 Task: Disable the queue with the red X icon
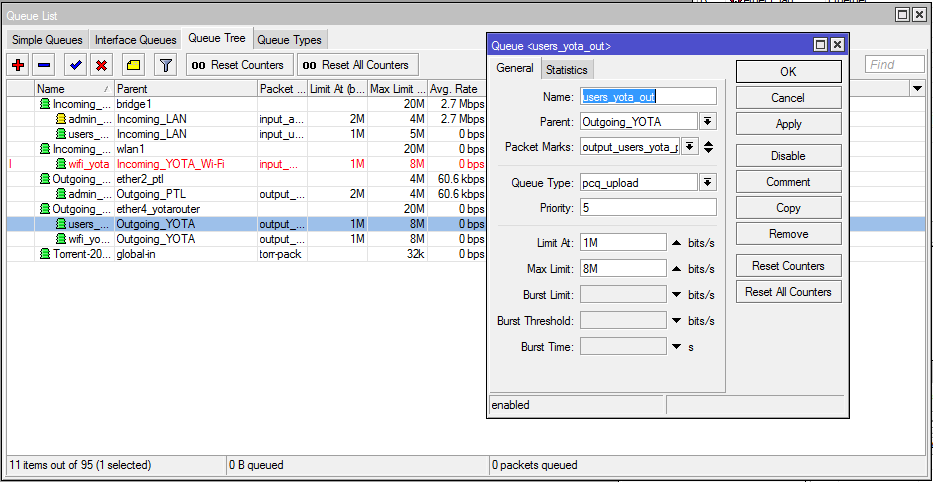pos(102,65)
